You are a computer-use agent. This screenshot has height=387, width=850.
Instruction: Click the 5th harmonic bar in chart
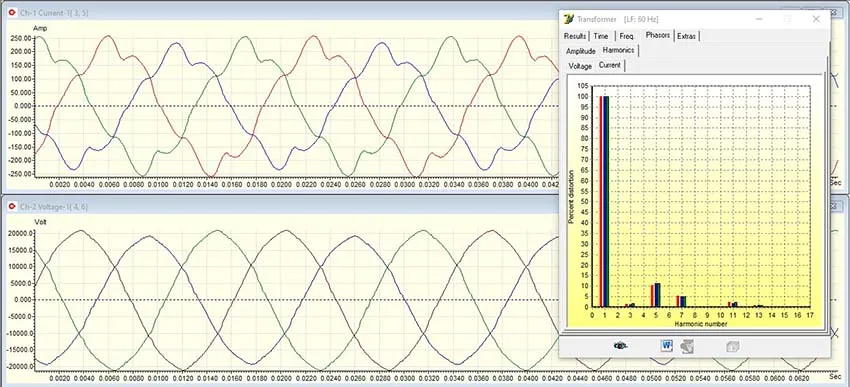(655, 295)
